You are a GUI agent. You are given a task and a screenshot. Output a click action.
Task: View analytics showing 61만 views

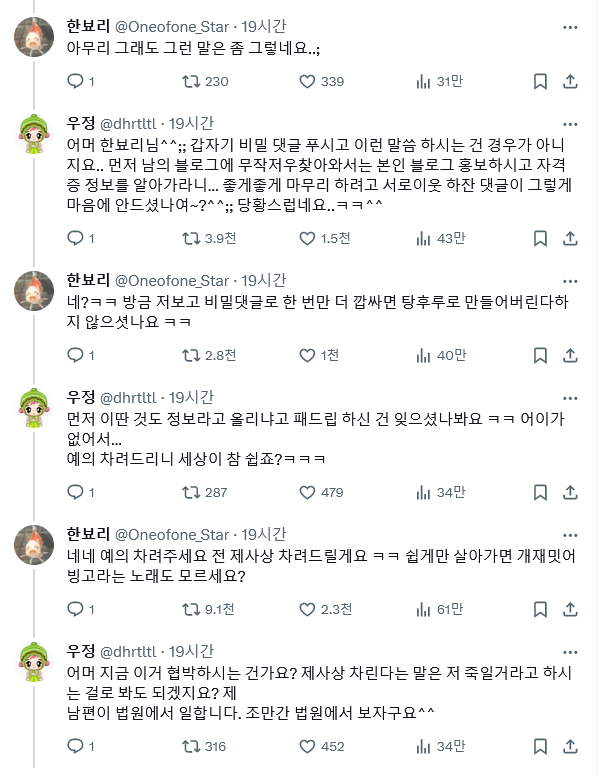coord(423,609)
